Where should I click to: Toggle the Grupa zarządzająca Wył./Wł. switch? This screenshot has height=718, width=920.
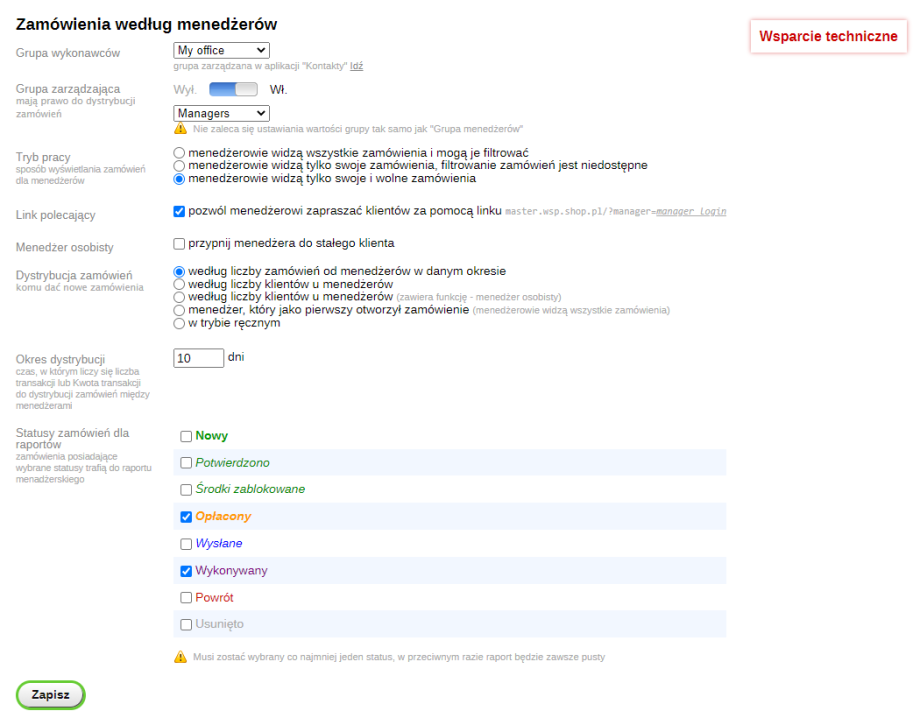[x=240, y=89]
